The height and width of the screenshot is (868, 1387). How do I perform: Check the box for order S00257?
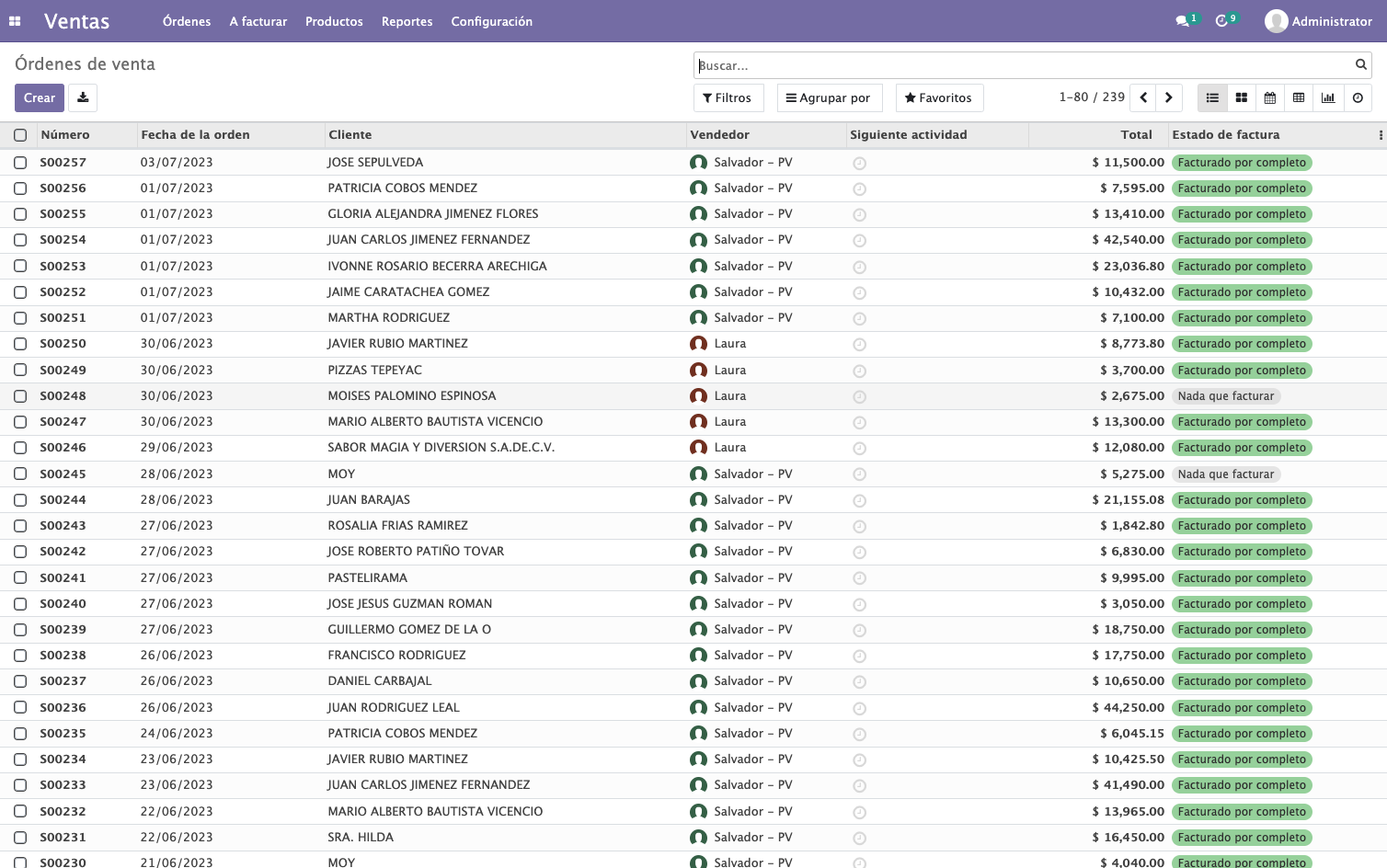(20, 163)
